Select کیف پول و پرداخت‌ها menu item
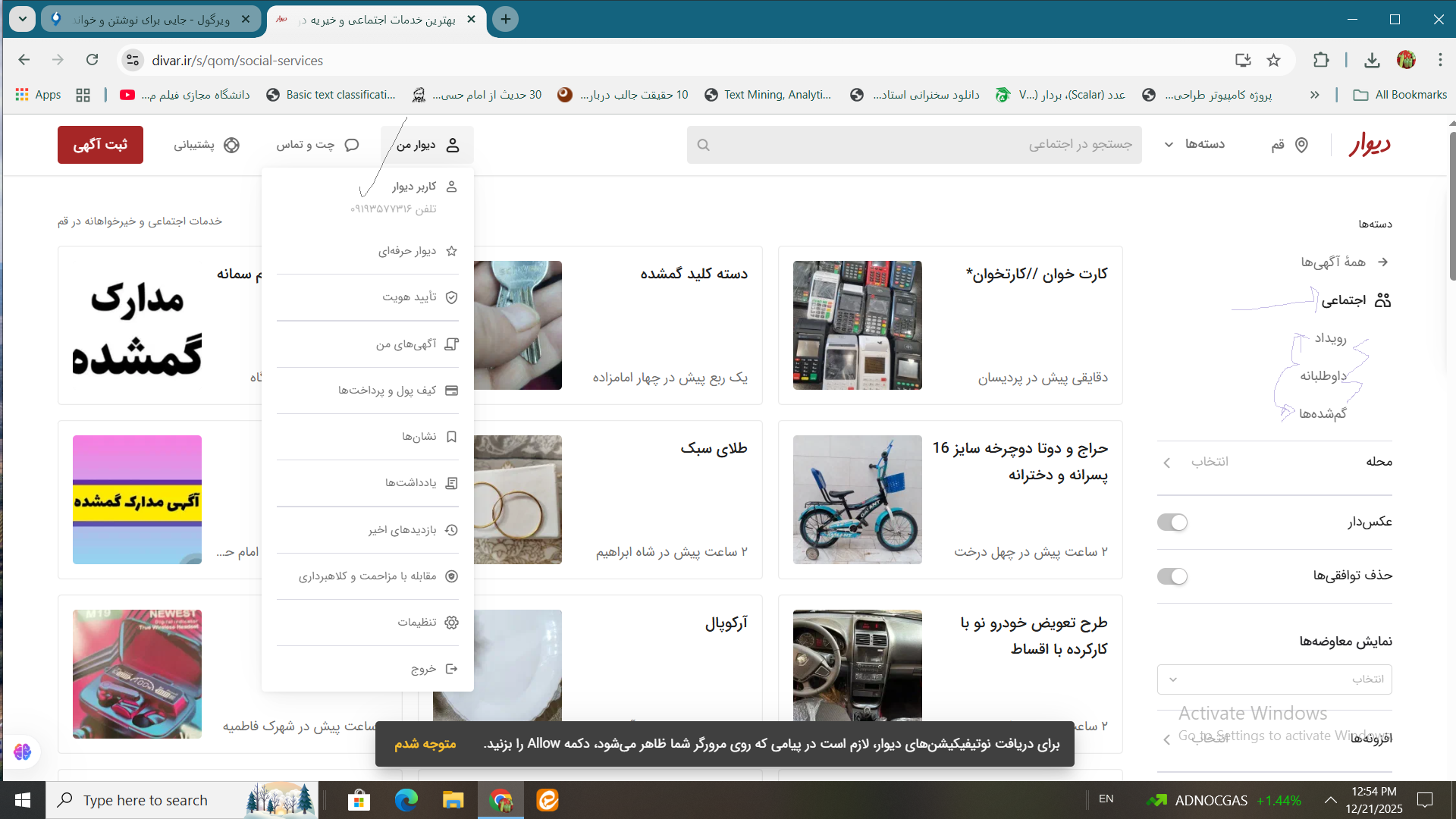Screen dimensions: 1456x819 tap(388, 391)
